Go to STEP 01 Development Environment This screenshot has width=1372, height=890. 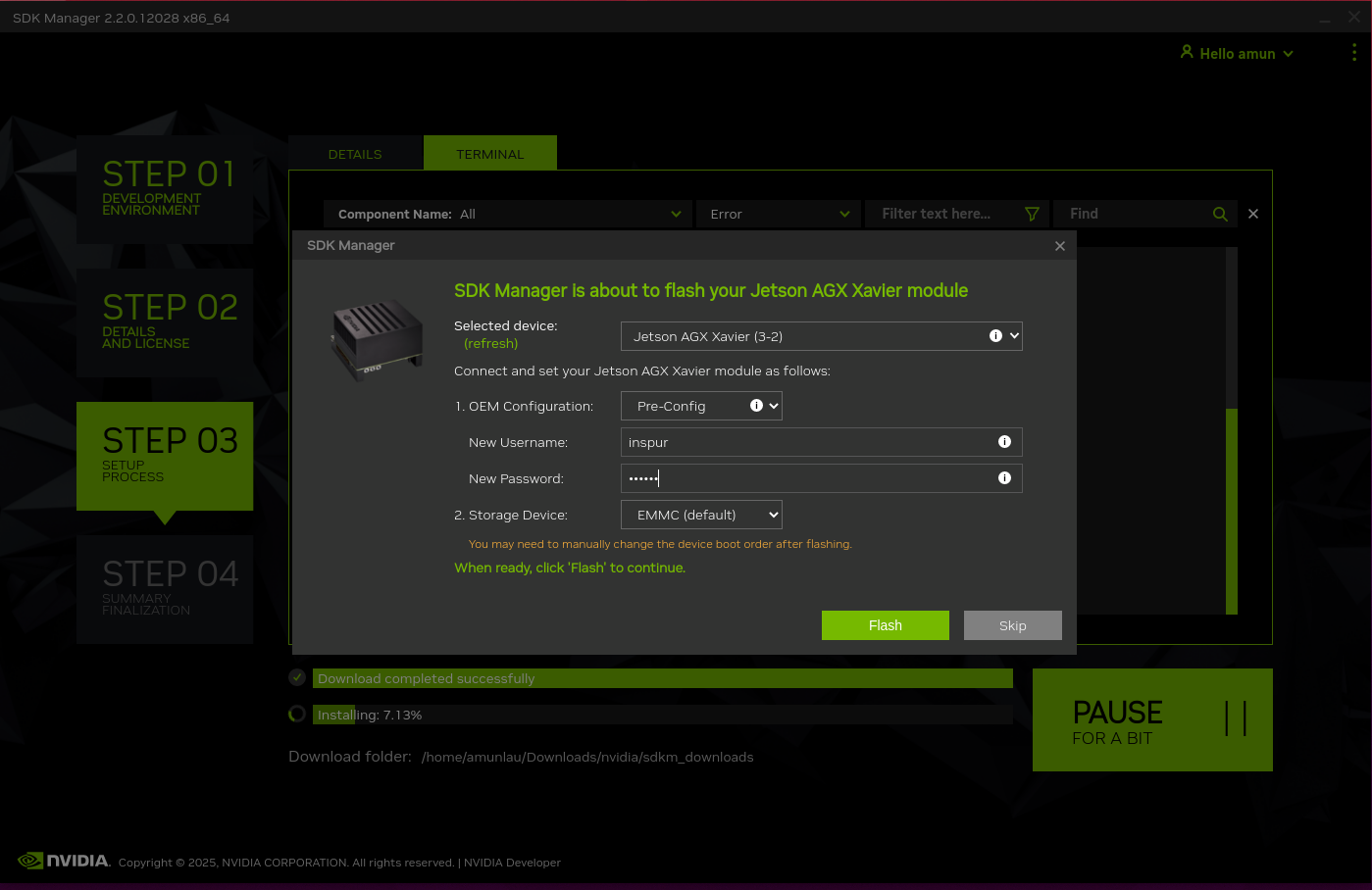(165, 189)
